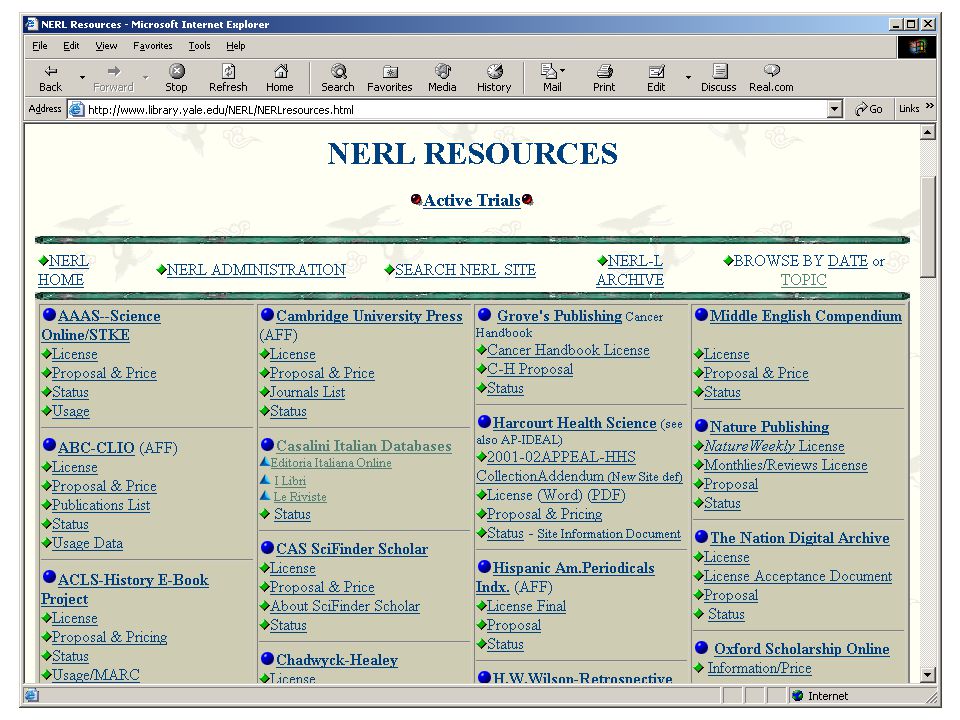
Task: Open the Search toolbar icon
Action: (x=339, y=71)
